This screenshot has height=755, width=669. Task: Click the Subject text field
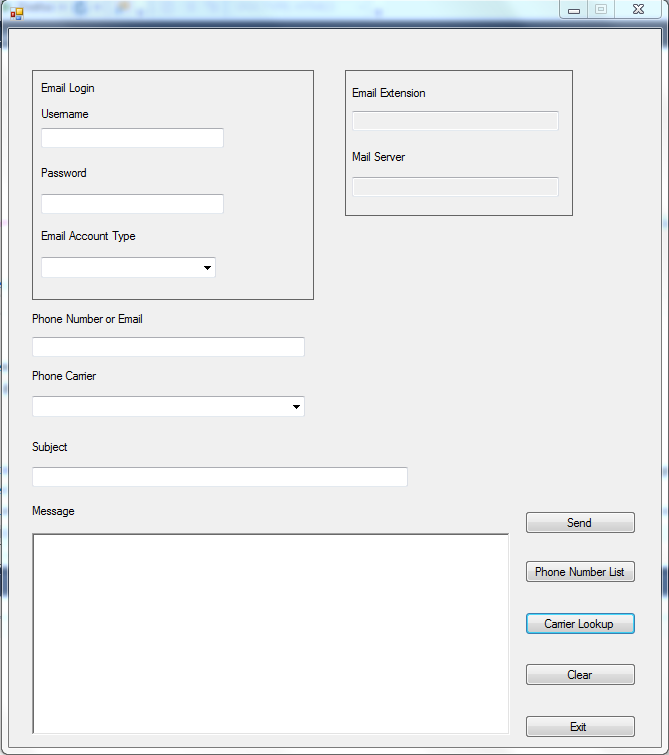220,477
